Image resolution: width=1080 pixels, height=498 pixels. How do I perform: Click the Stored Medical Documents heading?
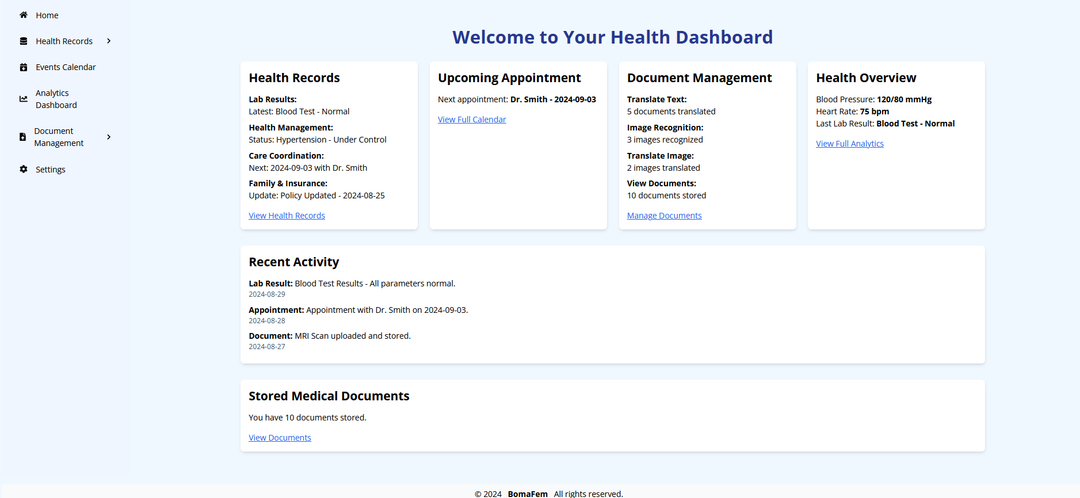point(329,396)
